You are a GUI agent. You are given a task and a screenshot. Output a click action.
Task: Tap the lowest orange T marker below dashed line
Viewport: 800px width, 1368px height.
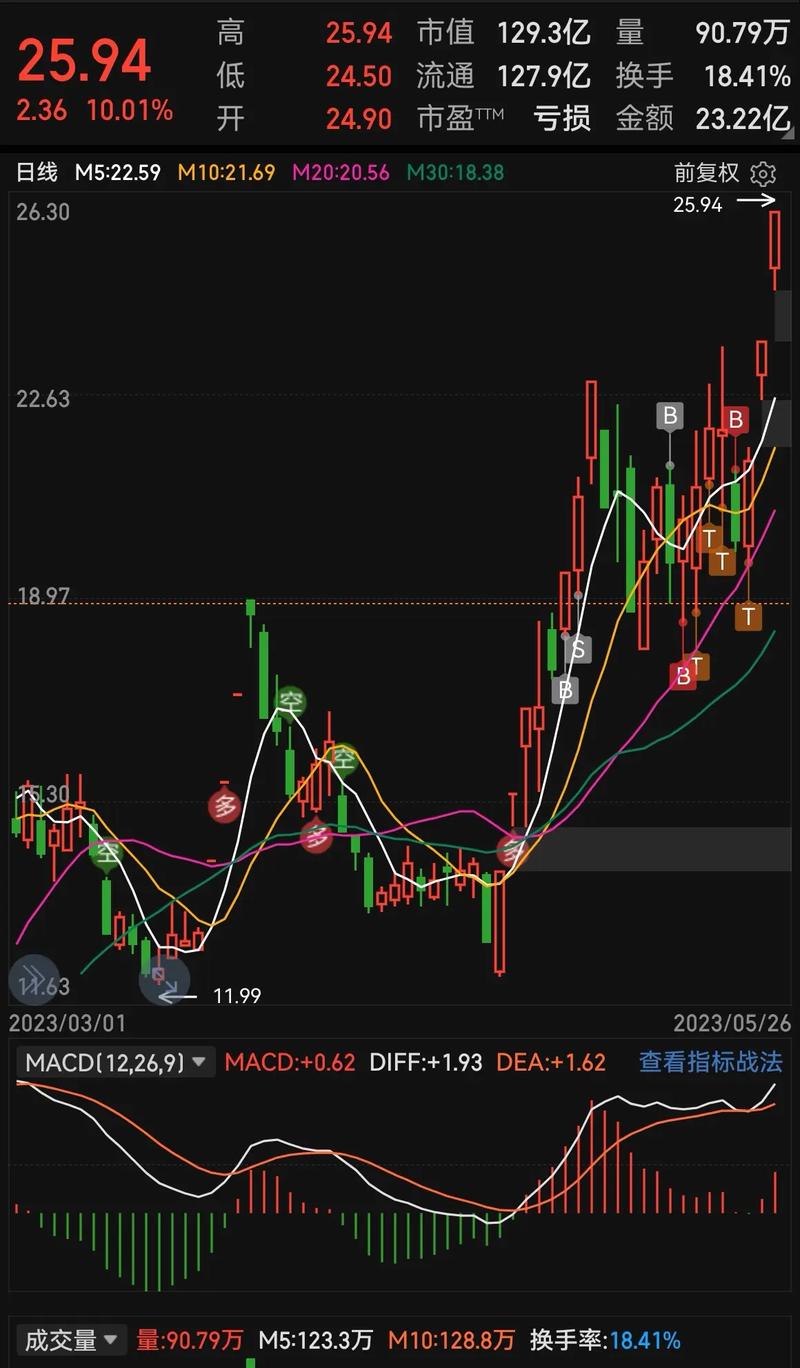coord(748,616)
